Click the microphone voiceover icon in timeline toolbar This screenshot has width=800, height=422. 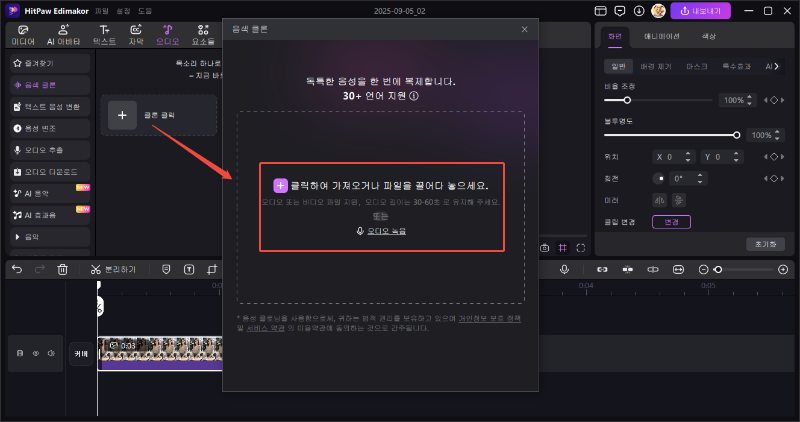click(x=564, y=269)
